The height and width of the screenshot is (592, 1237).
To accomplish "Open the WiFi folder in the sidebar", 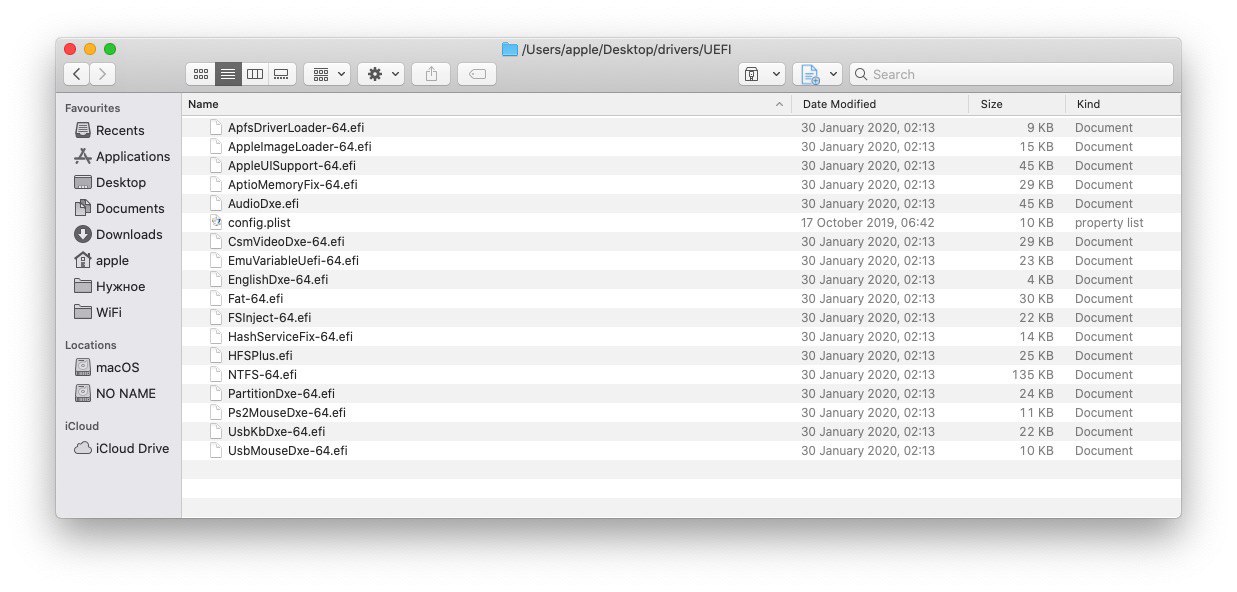I will pyautogui.click(x=98, y=312).
